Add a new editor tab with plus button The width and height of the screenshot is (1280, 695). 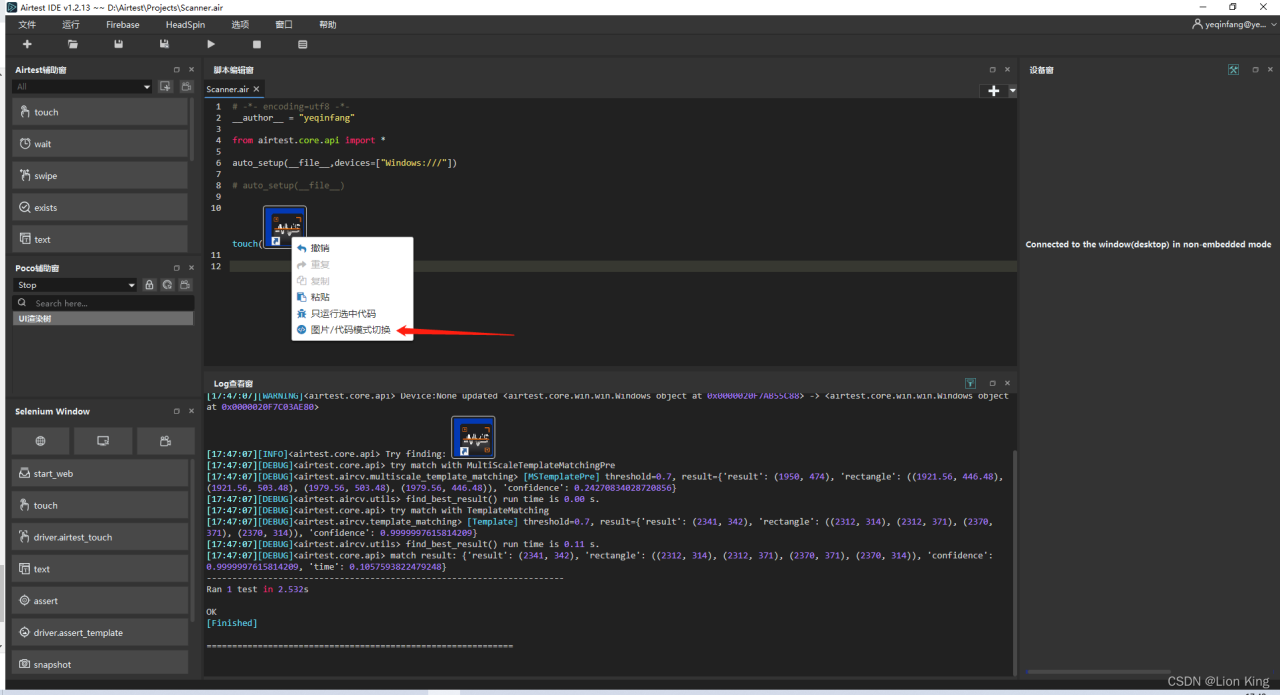click(993, 91)
